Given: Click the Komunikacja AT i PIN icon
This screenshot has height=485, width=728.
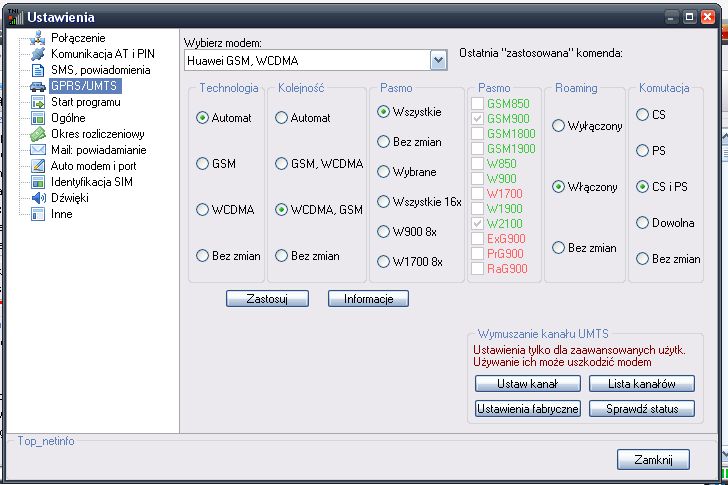Looking at the screenshot, I should tap(38, 54).
